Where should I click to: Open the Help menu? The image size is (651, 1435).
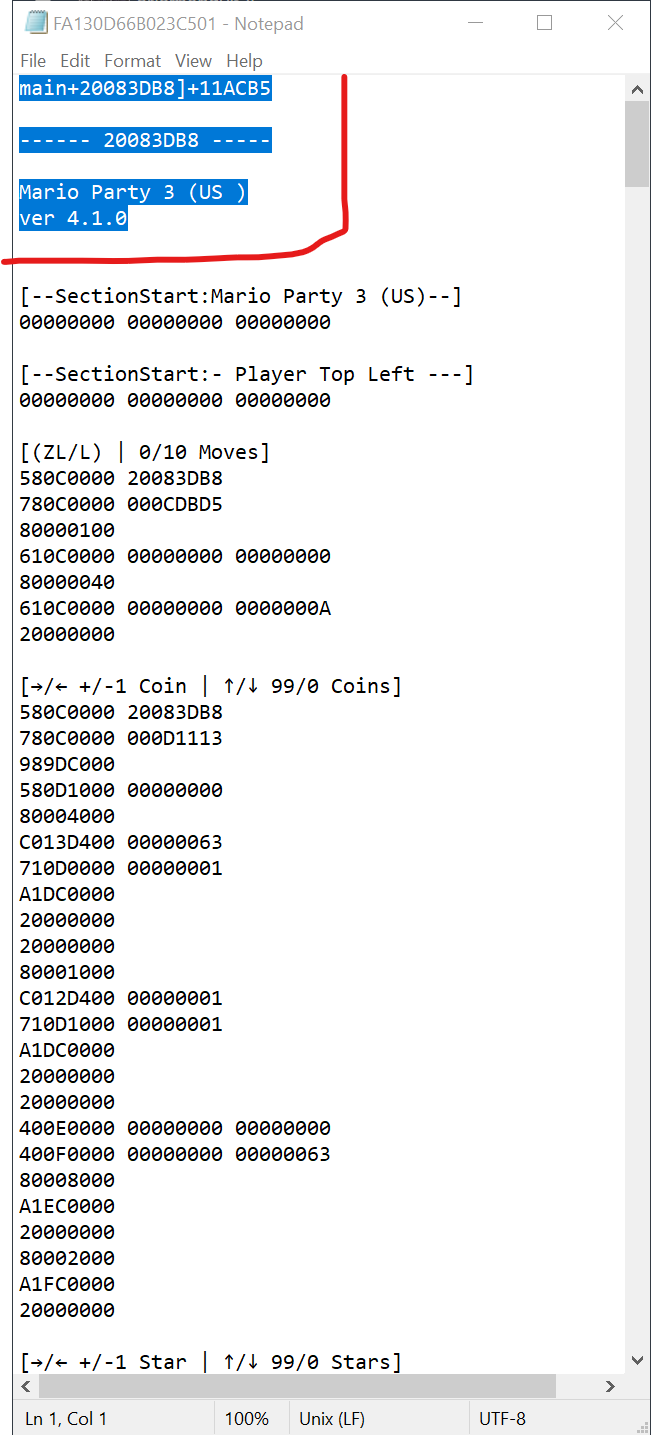[x=244, y=61]
